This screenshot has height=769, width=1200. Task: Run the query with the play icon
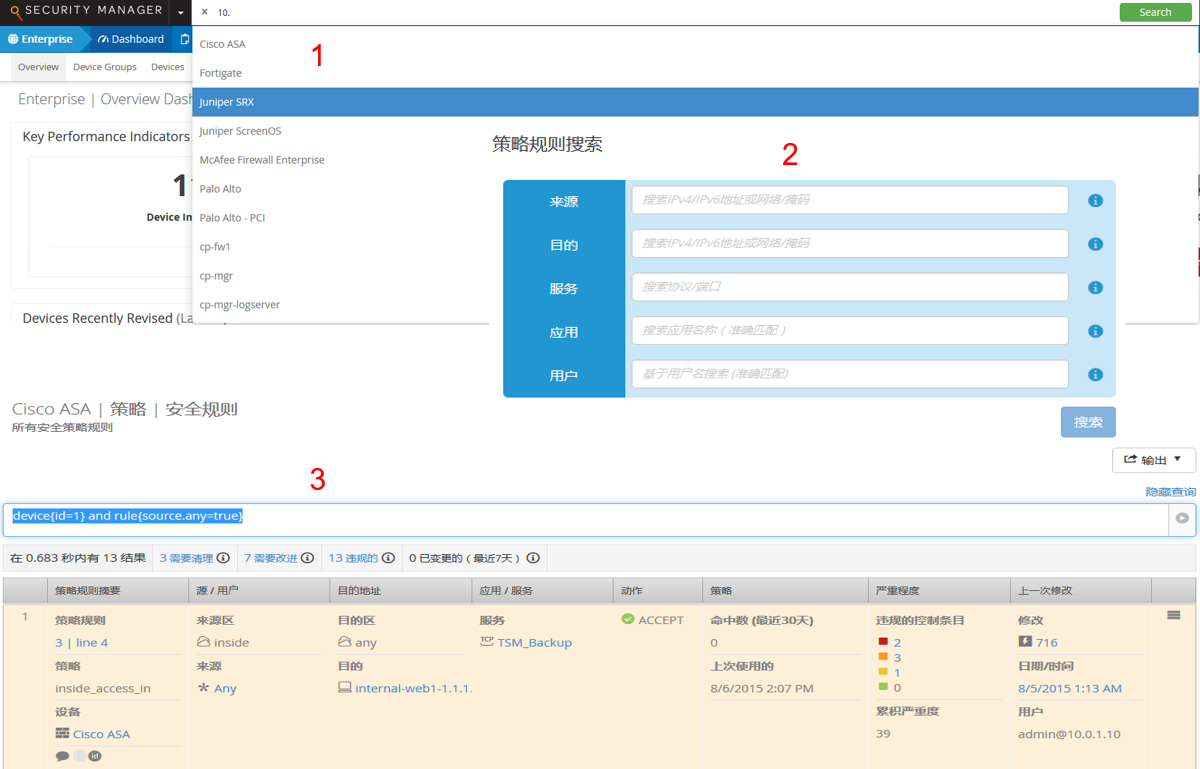coord(1182,519)
